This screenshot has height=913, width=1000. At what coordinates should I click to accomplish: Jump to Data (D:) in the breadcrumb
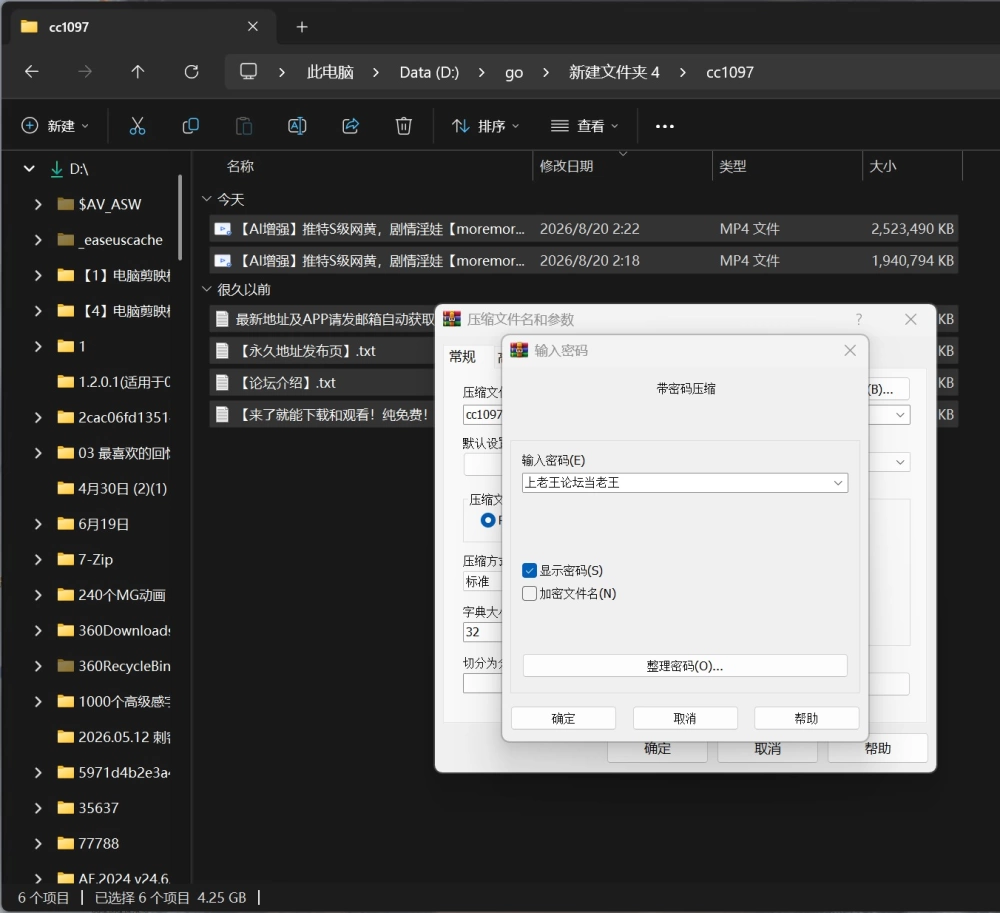point(429,72)
